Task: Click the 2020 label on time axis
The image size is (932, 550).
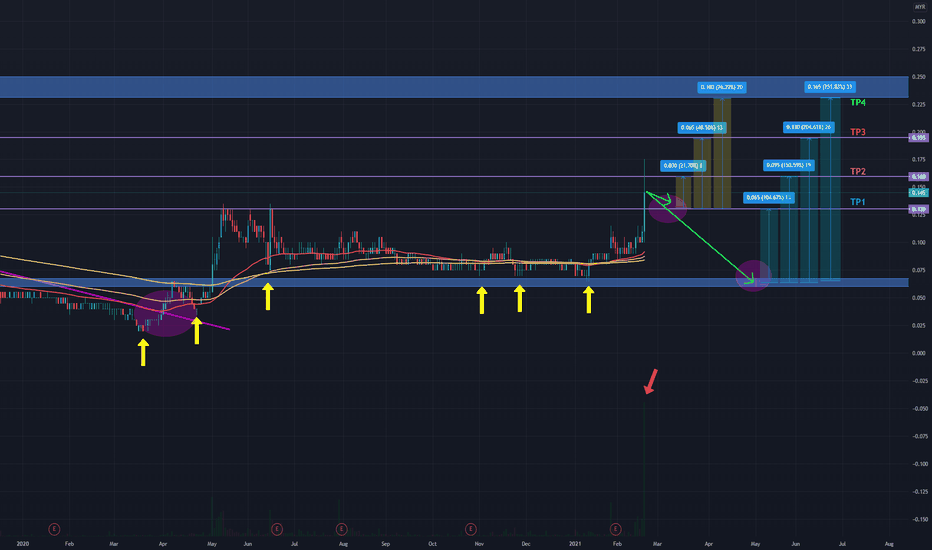Action: pyautogui.click(x=23, y=543)
